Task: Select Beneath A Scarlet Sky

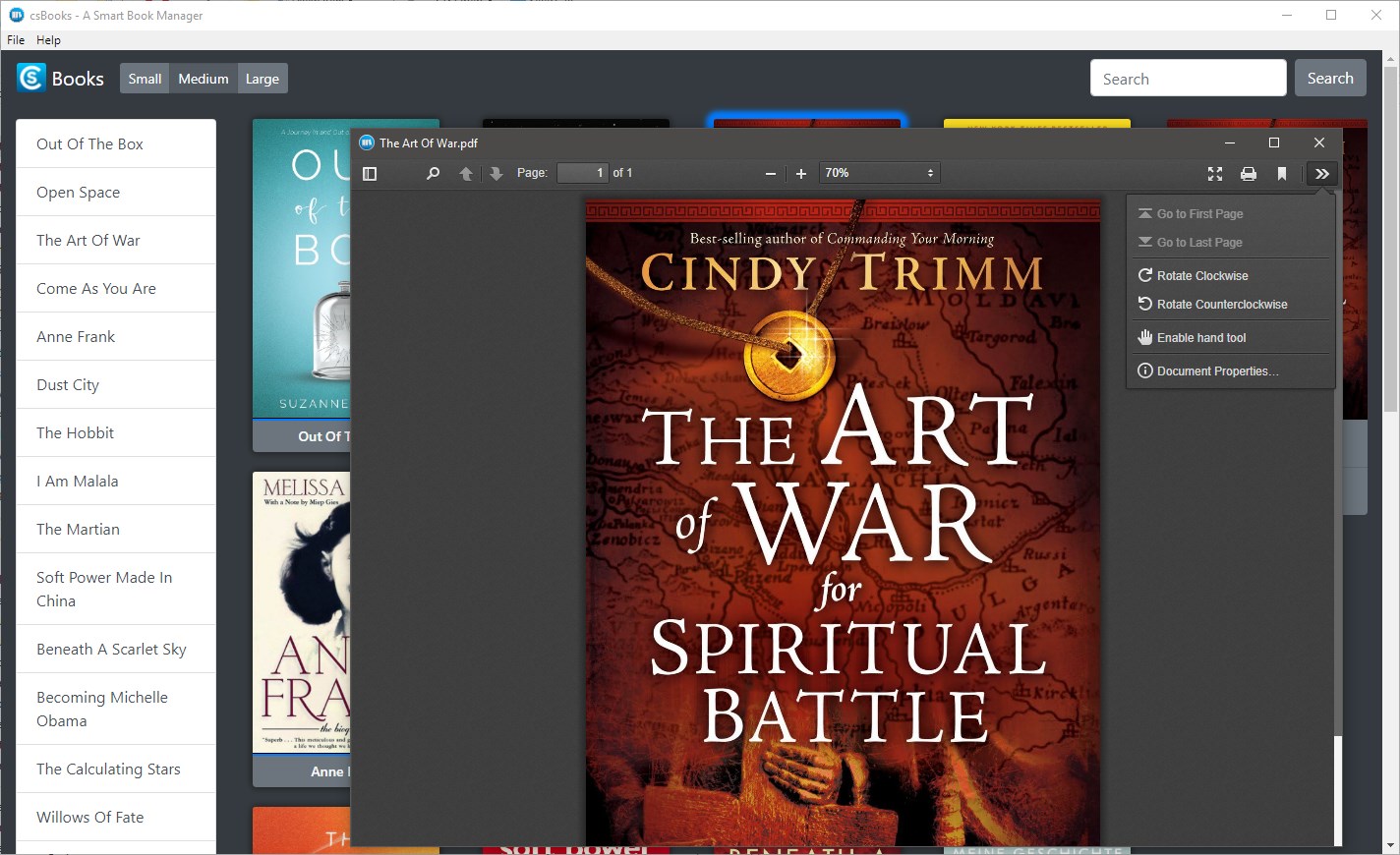Action: point(116,650)
